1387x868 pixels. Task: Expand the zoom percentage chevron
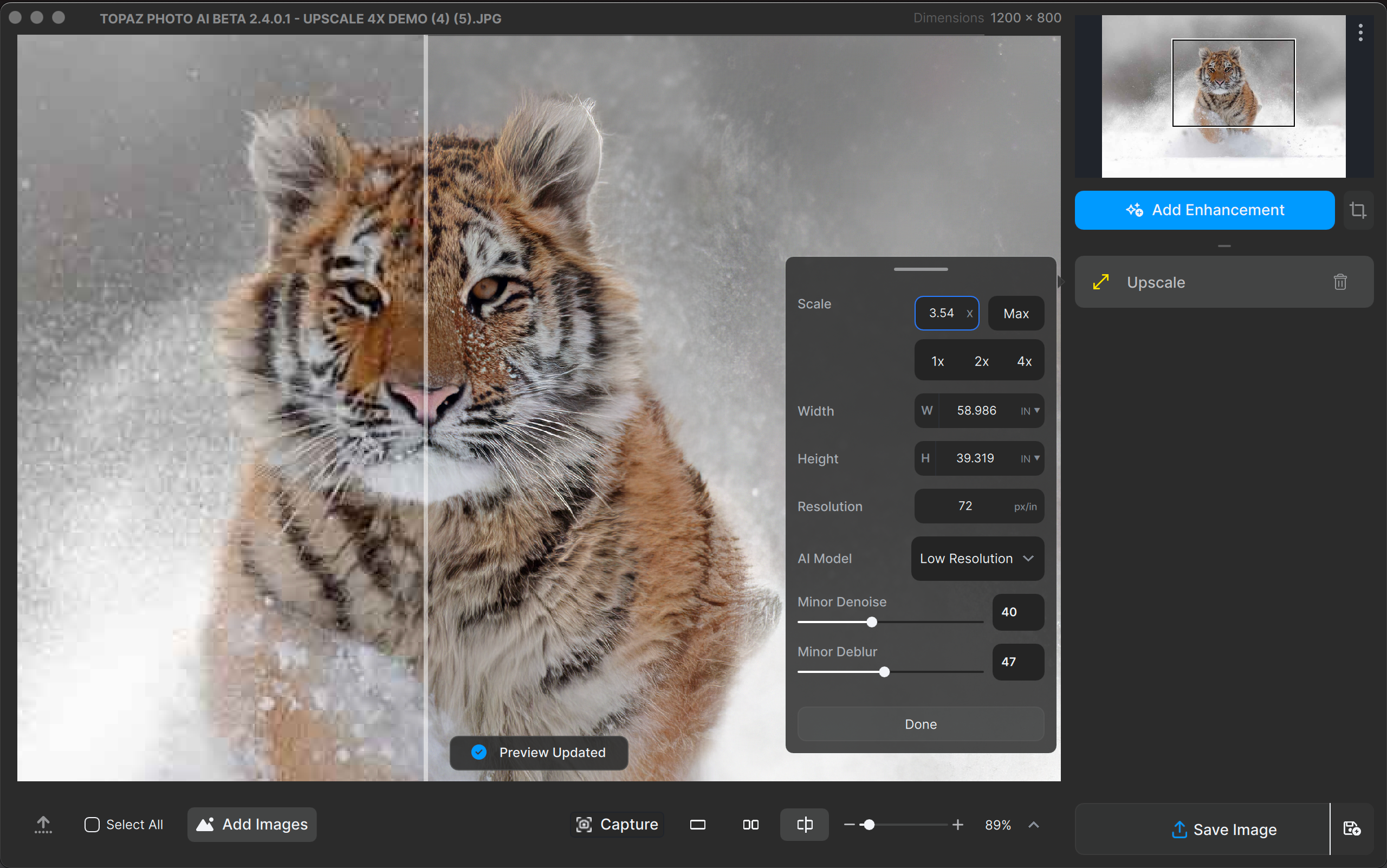(1033, 825)
